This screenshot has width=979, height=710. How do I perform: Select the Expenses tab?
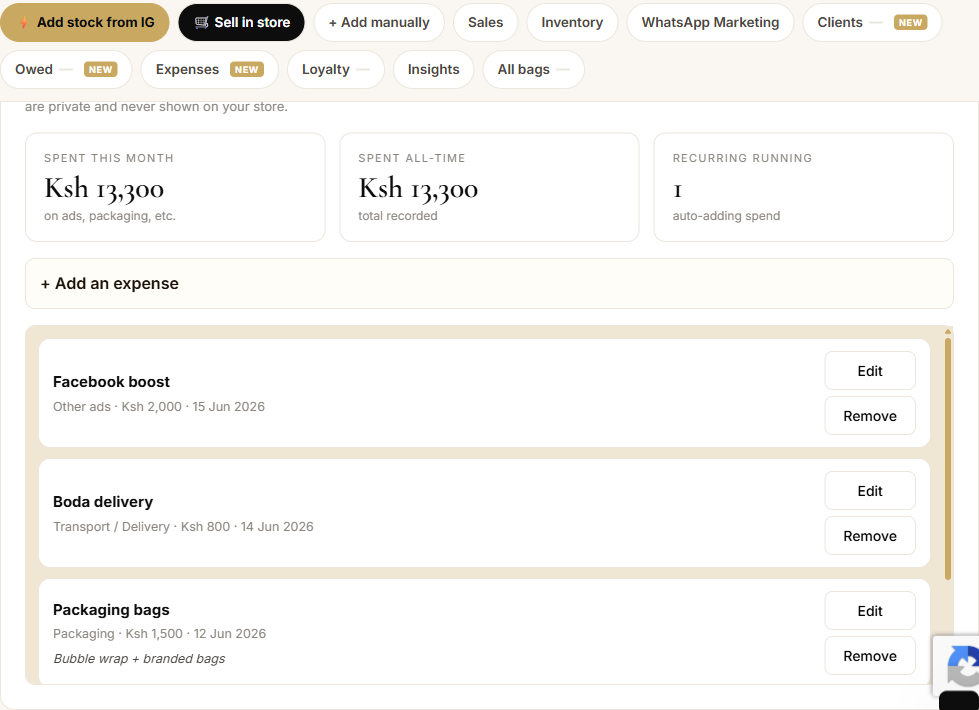point(209,69)
